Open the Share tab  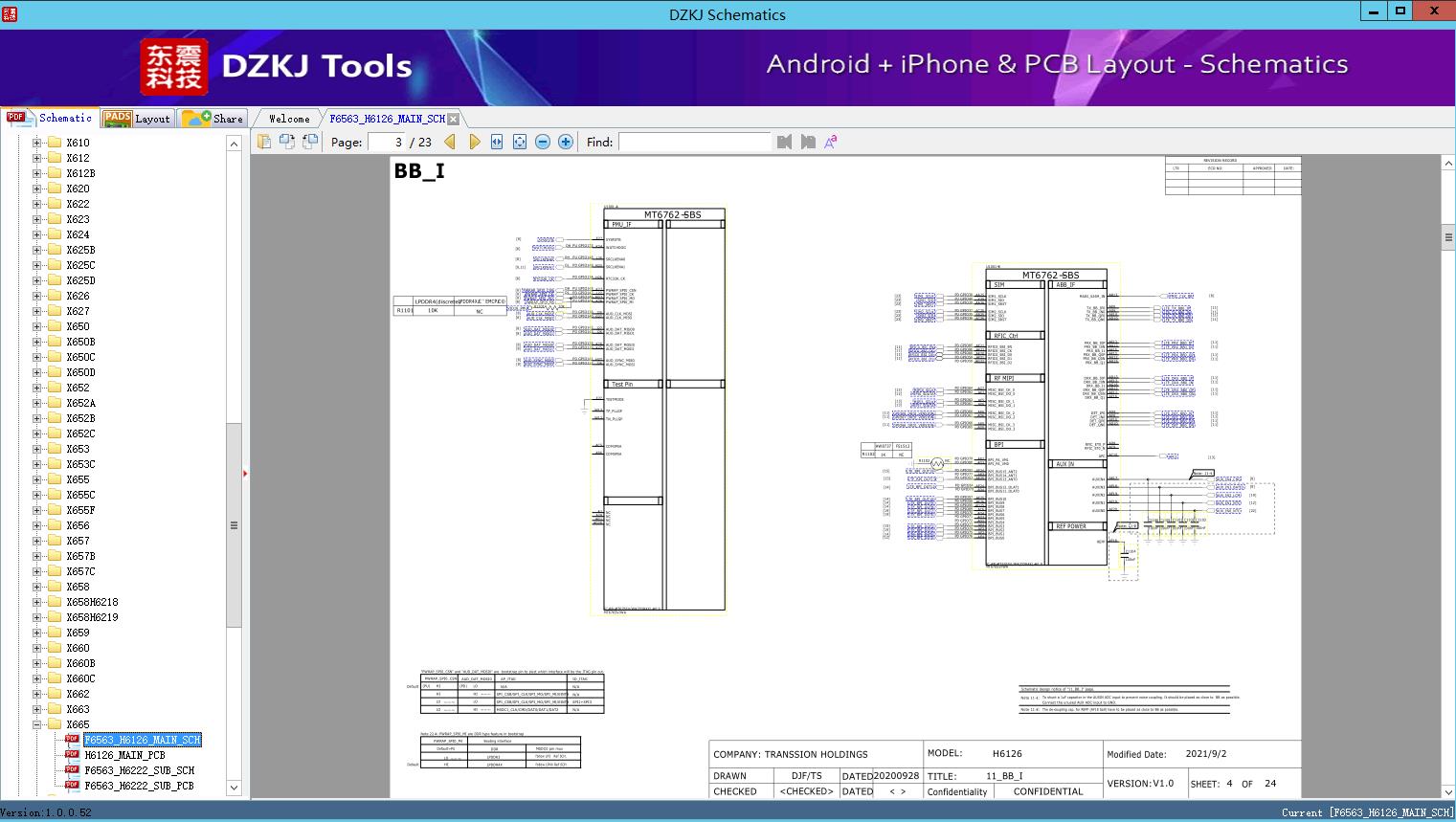[213, 119]
